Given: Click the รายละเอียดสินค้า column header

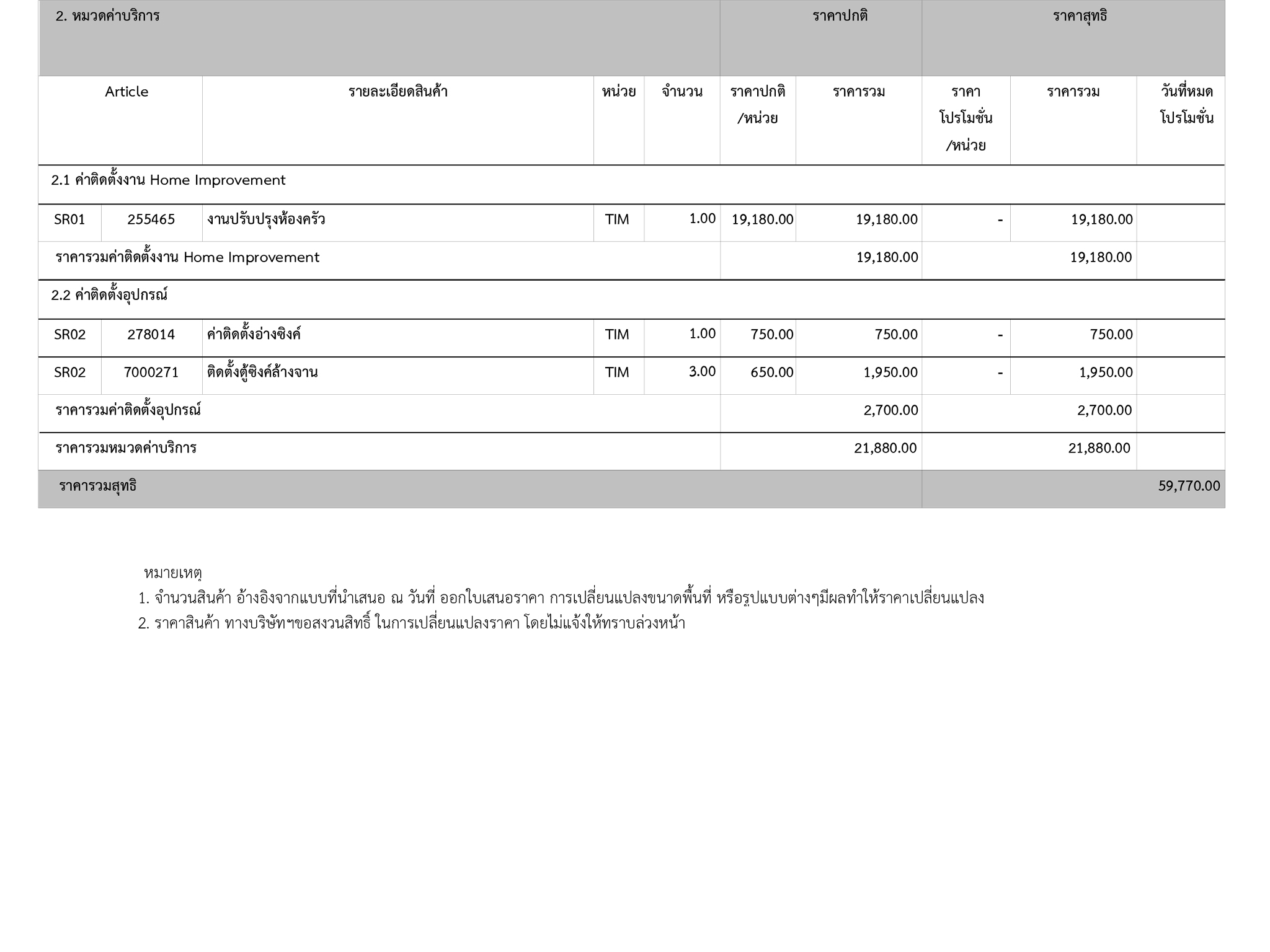Looking at the screenshot, I should pyautogui.click(x=397, y=92).
